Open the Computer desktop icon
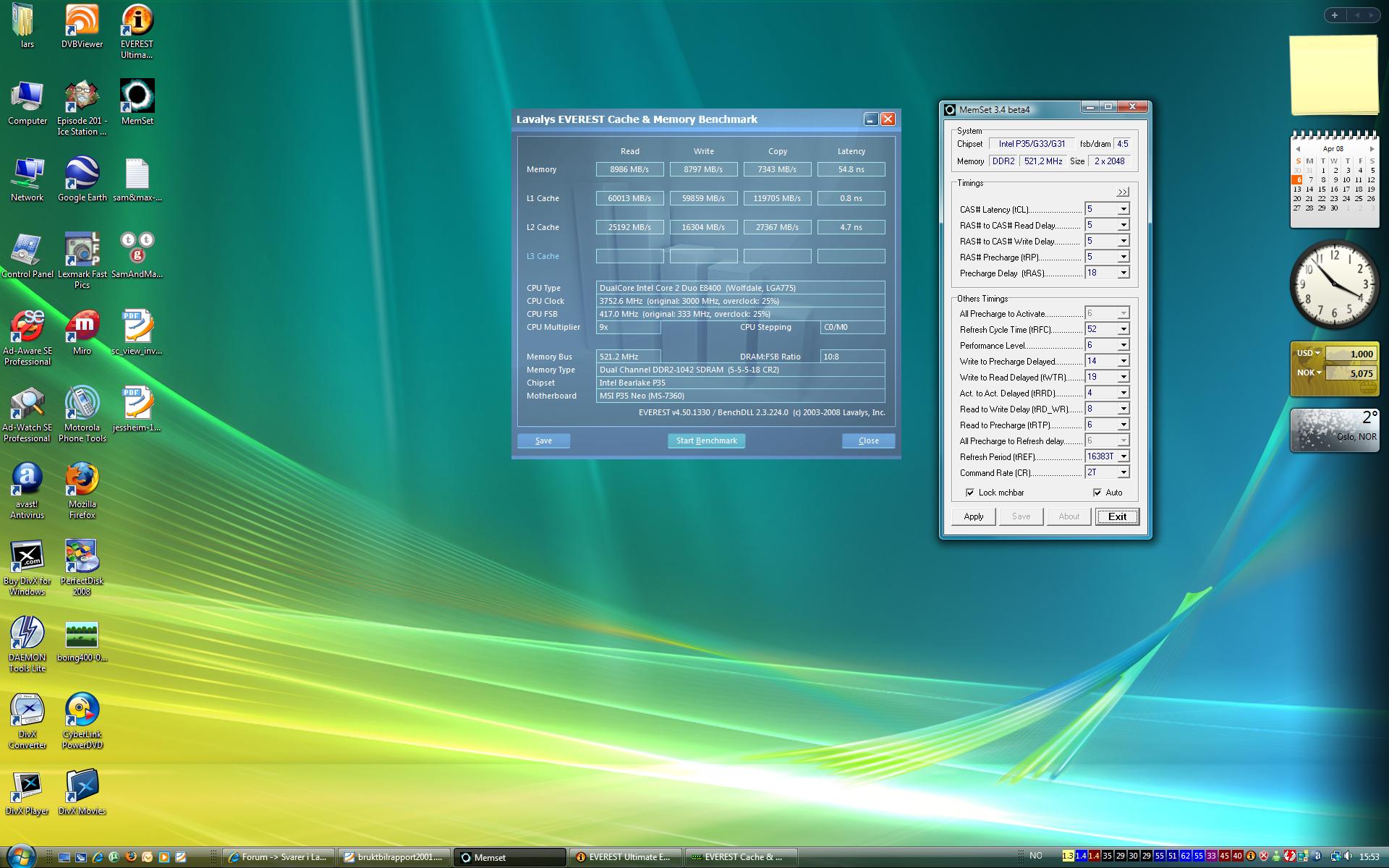This screenshot has height=868, width=1389. pyautogui.click(x=27, y=102)
